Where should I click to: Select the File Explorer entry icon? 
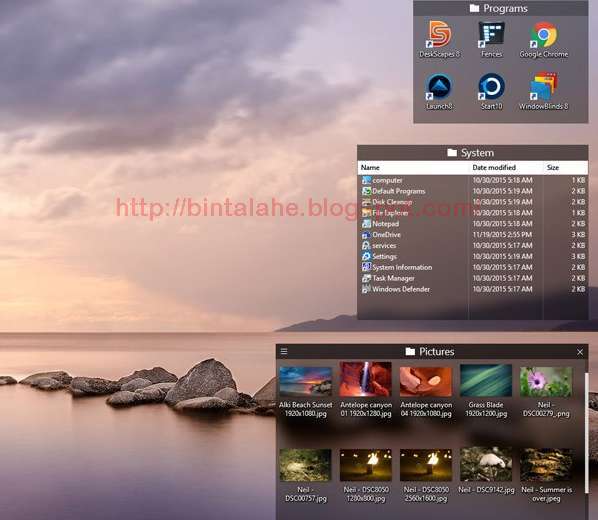click(x=366, y=213)
